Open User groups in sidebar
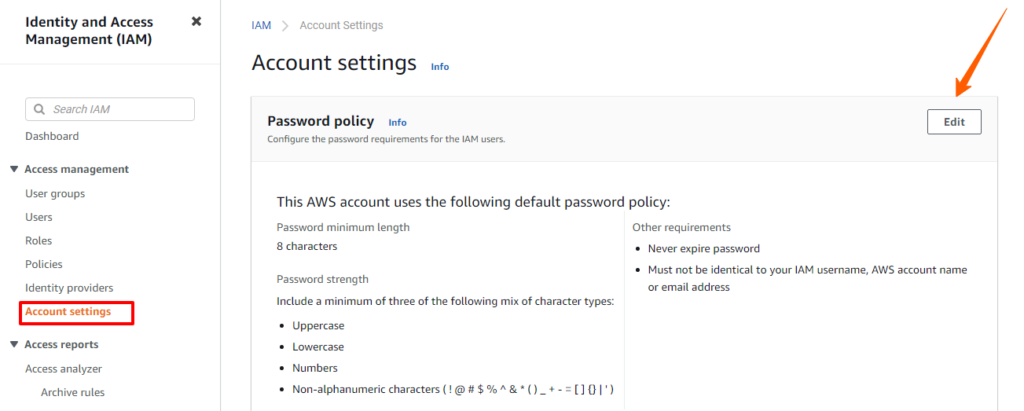The height and width of the screenshot is (411, 1024). tap(55, 193)
